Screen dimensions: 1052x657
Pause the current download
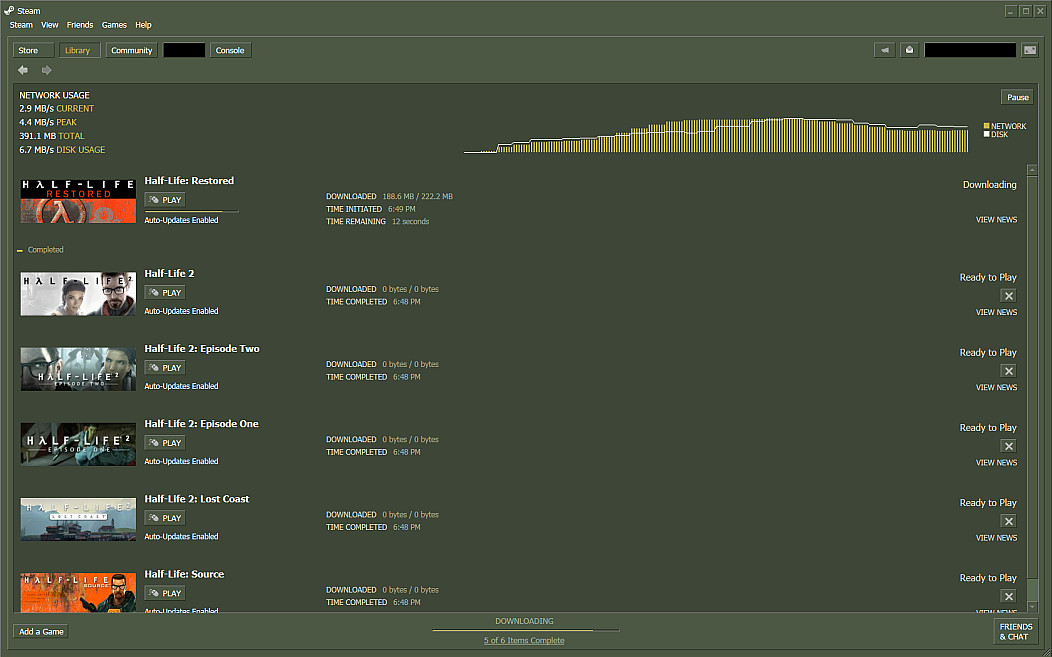pos(1018,97)
